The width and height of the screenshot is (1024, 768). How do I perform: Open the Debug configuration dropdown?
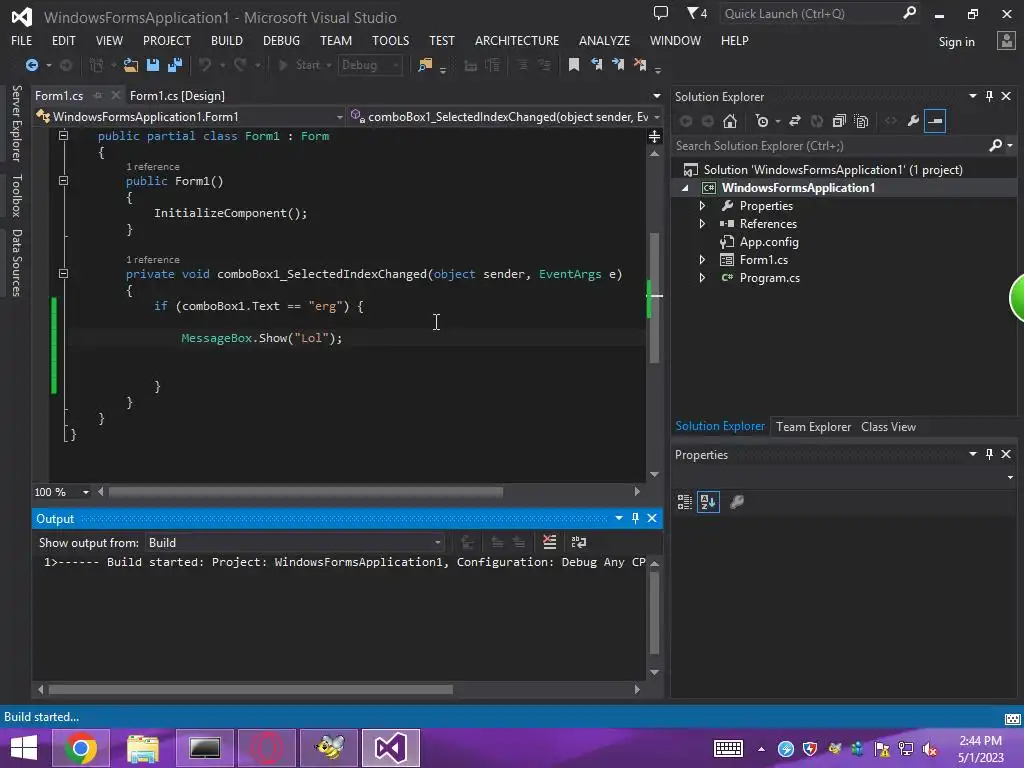click(x=370, y=65)
